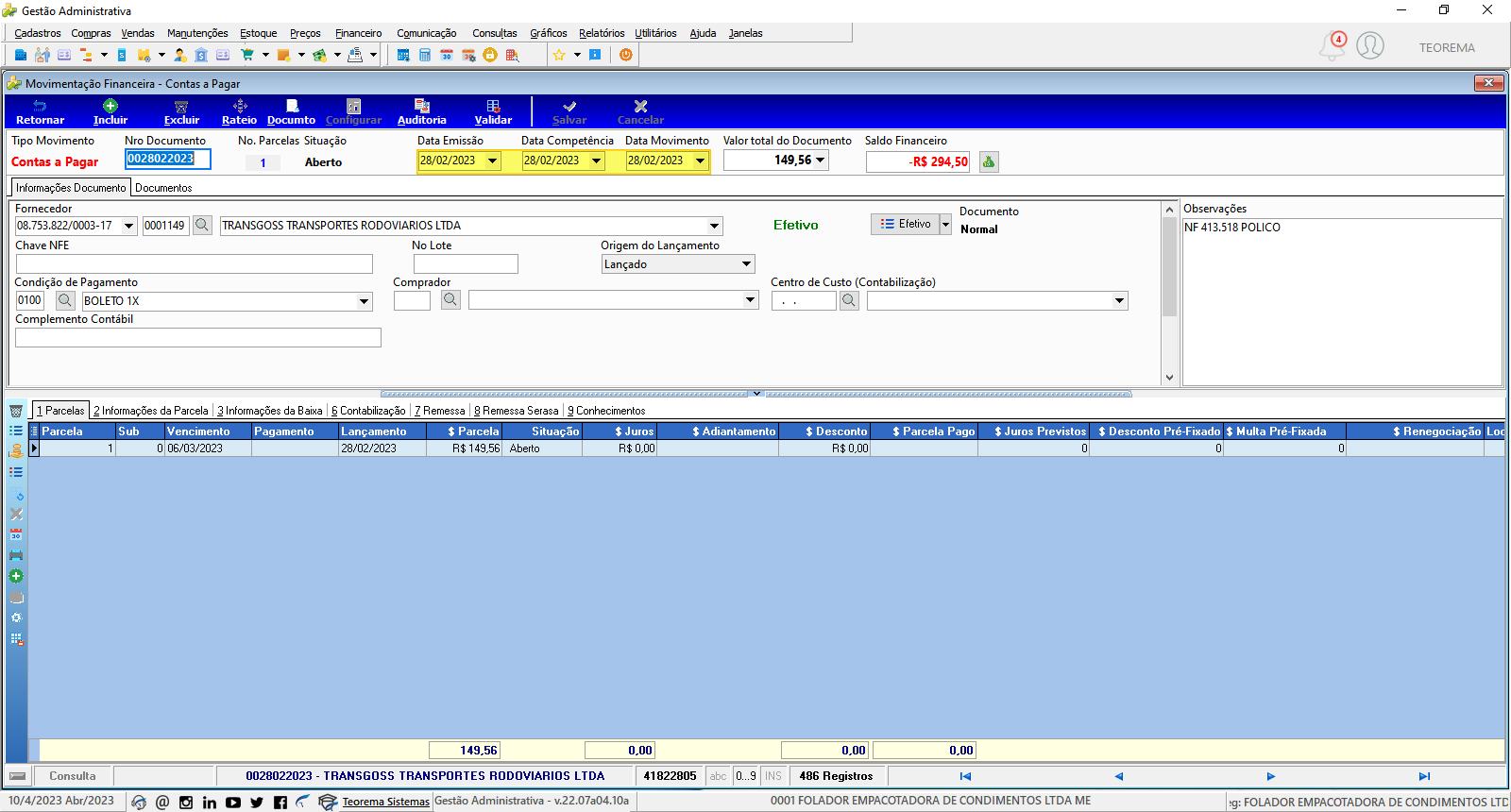Switch to the Documentos tab
The height and width of the screenshot is (812, 1511).
coord(163,188)
